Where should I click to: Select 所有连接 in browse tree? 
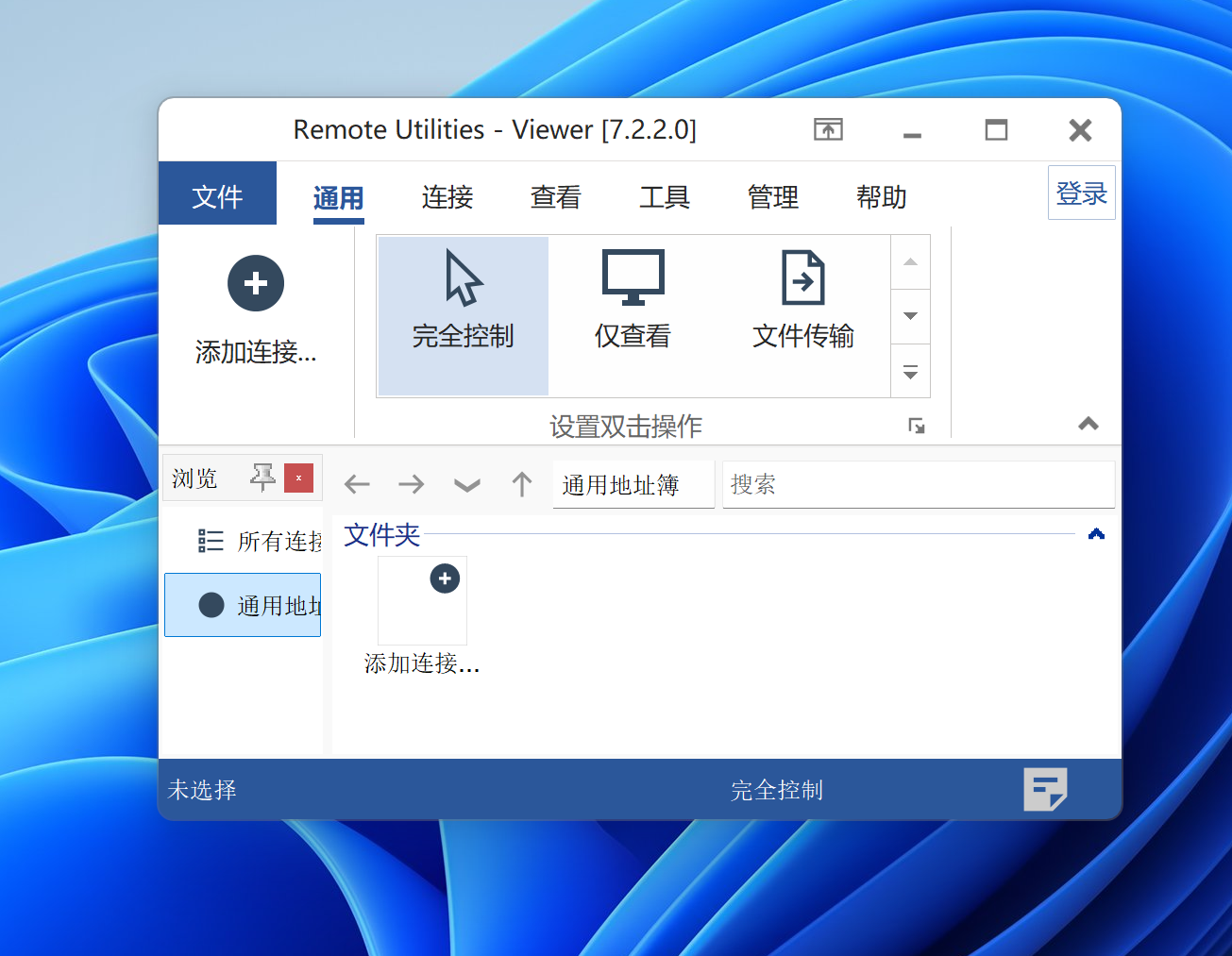pyautogui.click(x=244, y=541)
